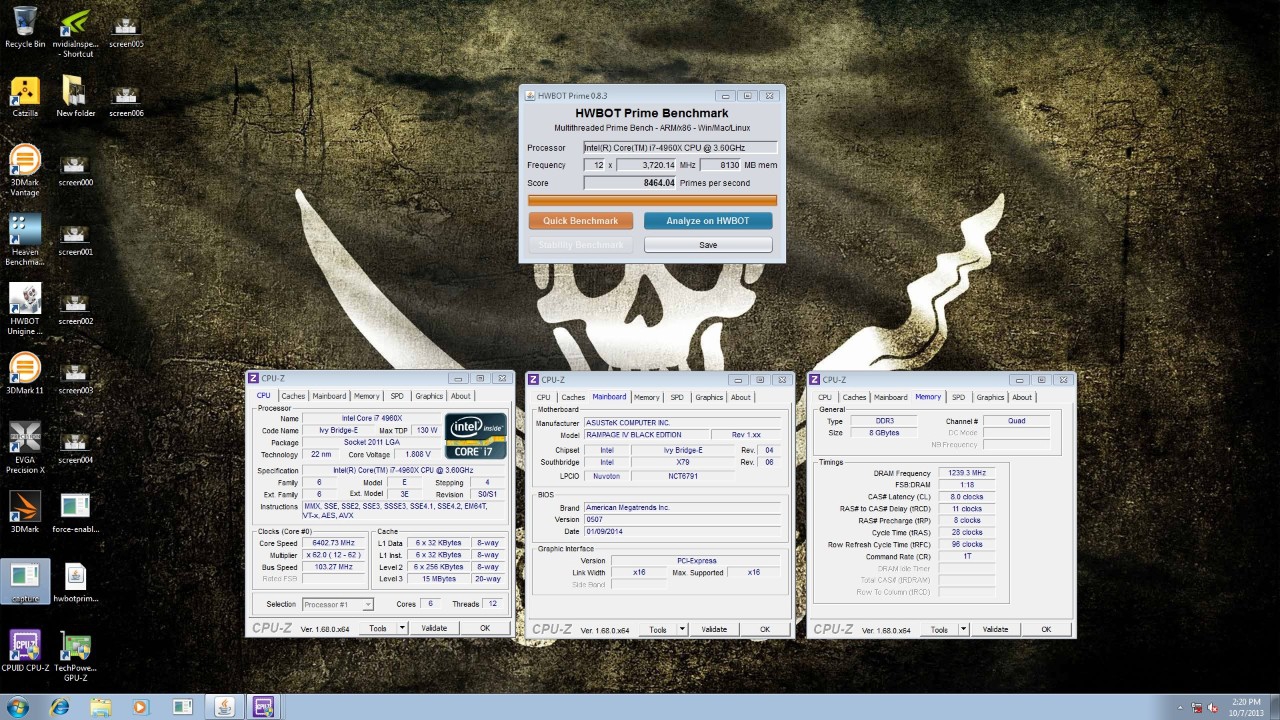Screen dimensions: 1280x720
Task: Select the force-enabl... file icon on desktop
Action: 75,511
